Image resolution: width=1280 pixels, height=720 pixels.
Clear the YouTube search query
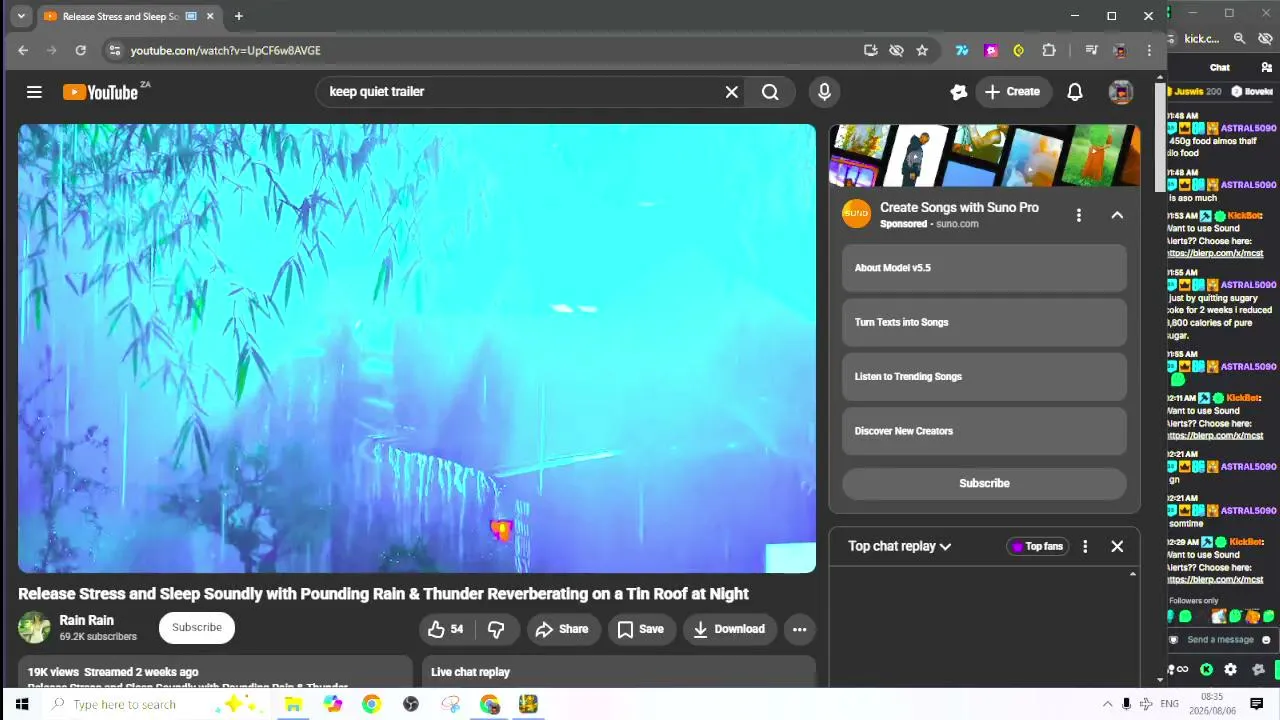[732, 92]
